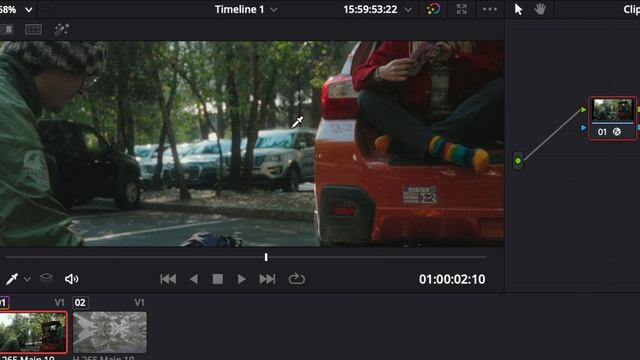Click the 02 clip number label

point(80,302)
